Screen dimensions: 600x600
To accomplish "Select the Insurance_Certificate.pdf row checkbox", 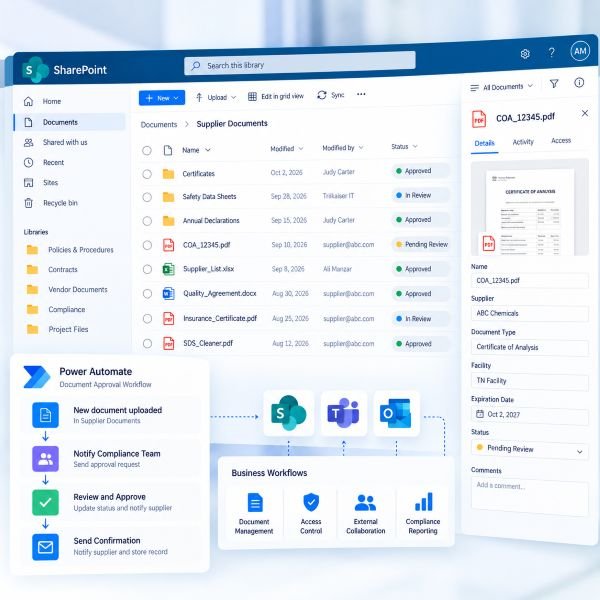I will click(x=147, y=319).
